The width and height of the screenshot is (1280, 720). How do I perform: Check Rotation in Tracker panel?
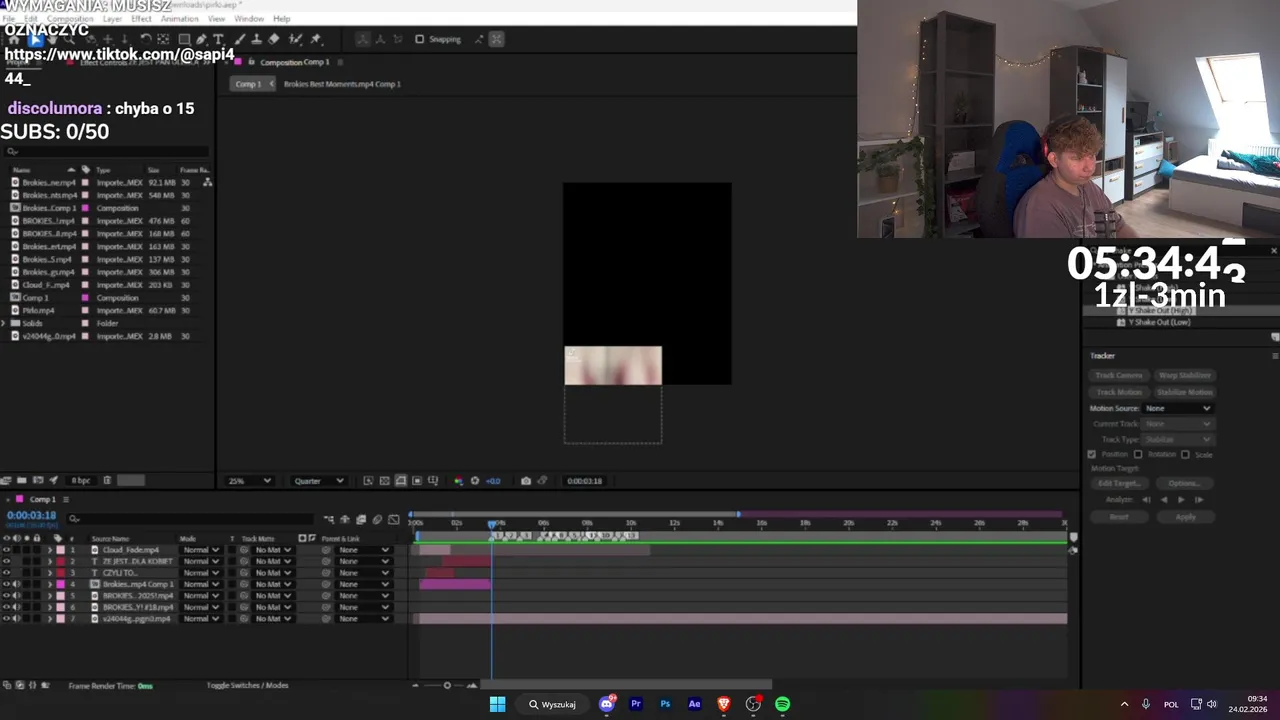pyautogui.click(x=1138, y=454)
